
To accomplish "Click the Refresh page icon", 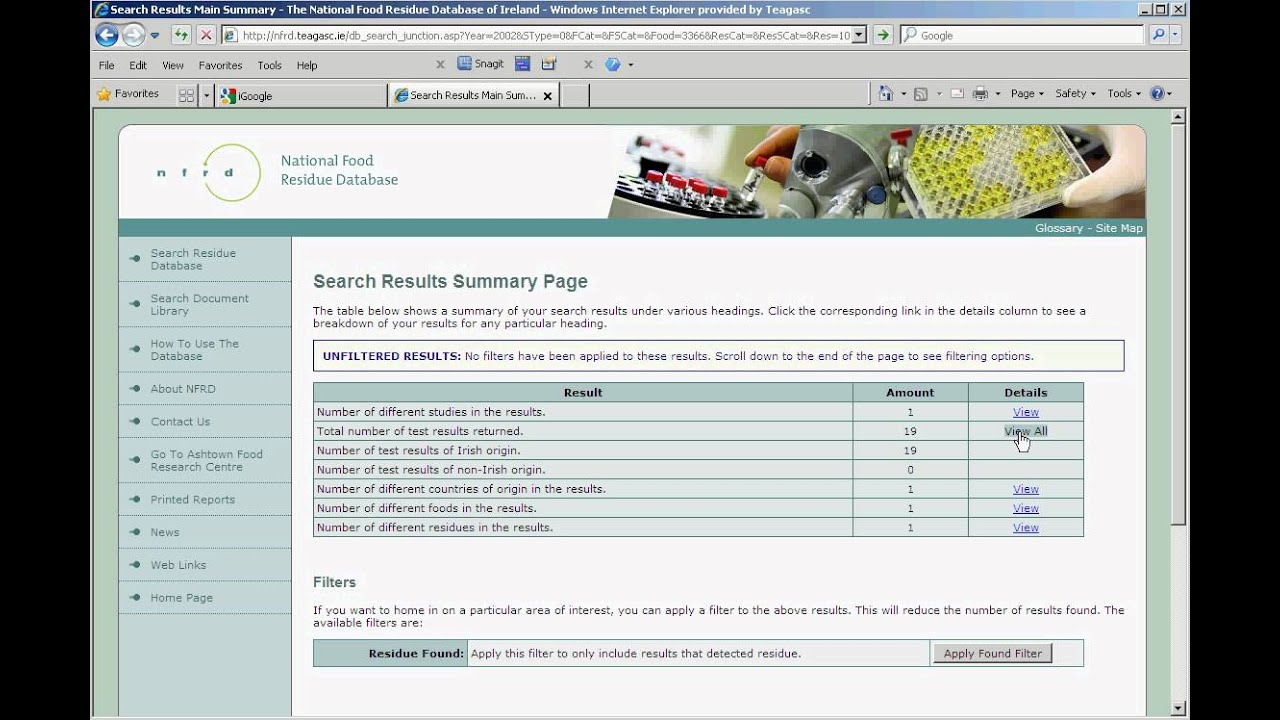I will click(181, 35).
